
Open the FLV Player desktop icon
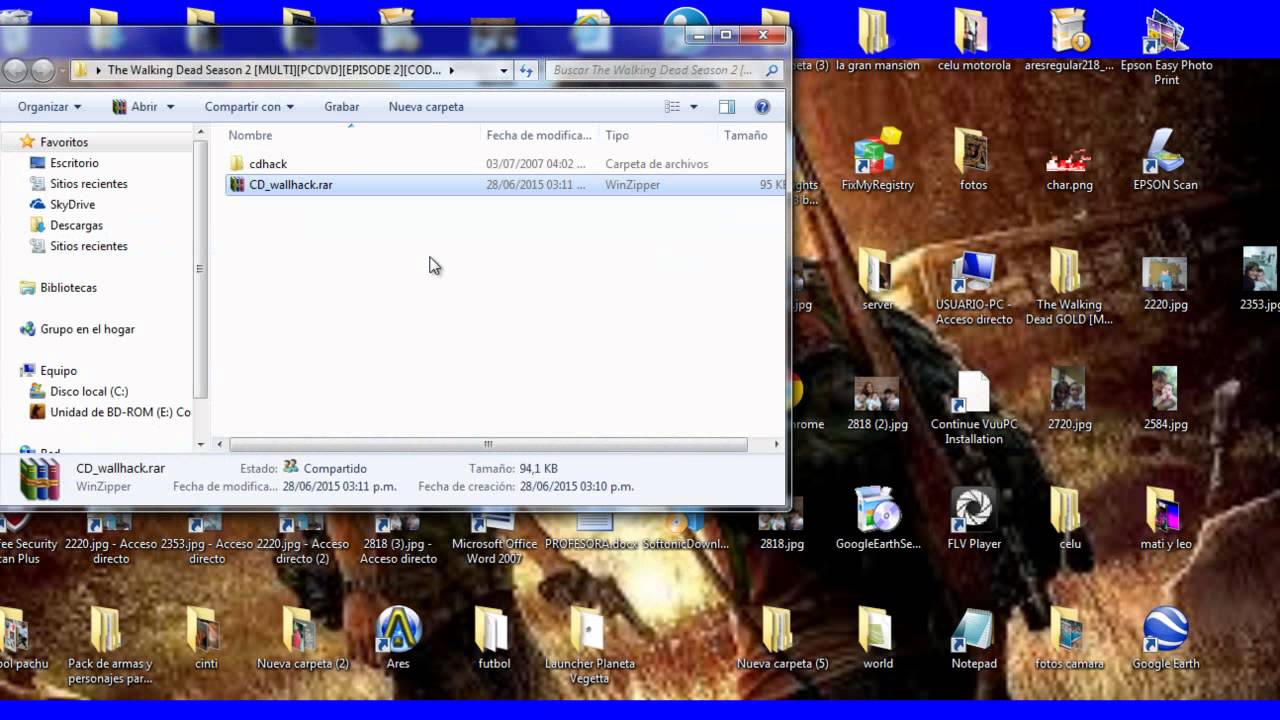tap(973, 518)
